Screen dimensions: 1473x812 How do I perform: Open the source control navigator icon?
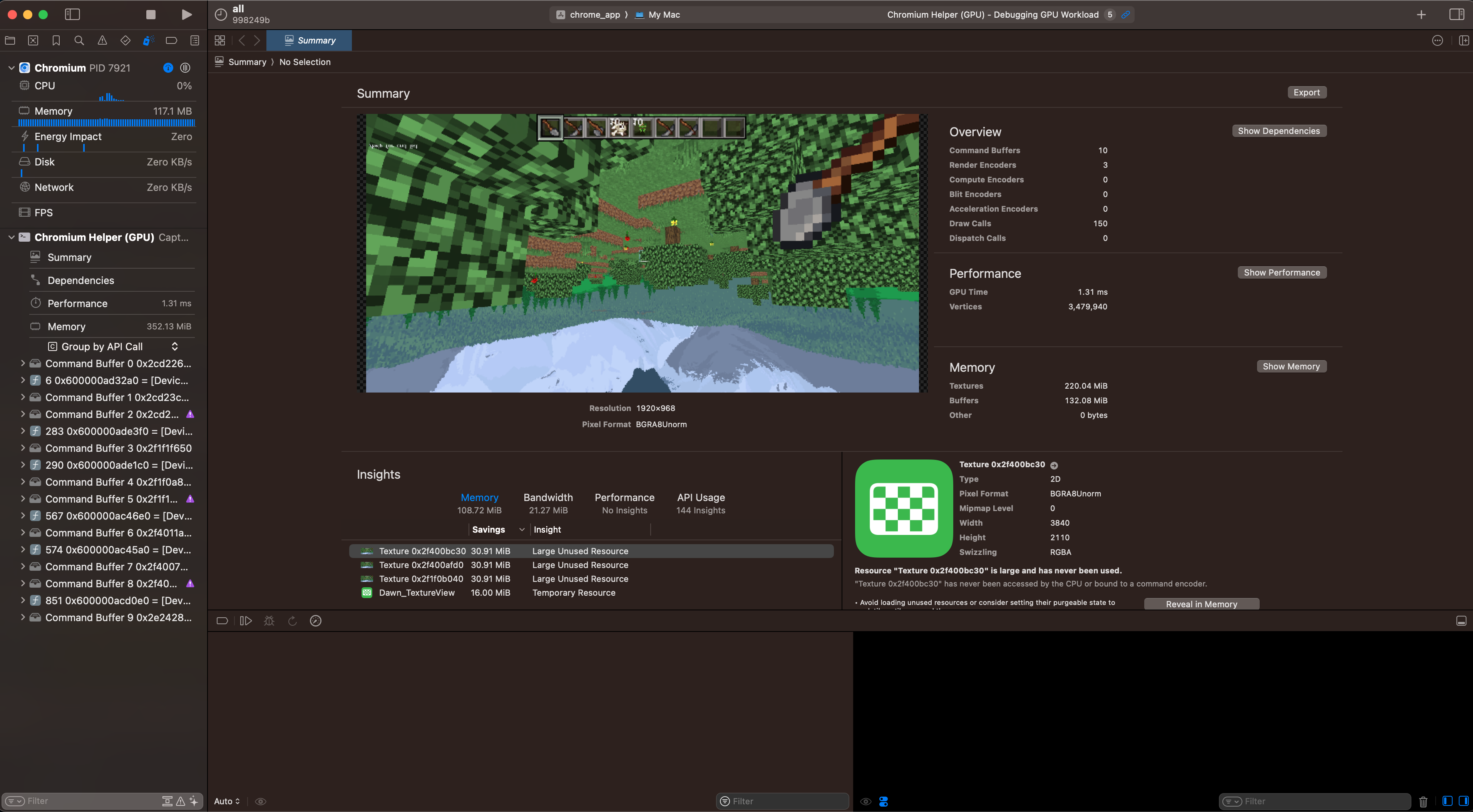[33, 40]
